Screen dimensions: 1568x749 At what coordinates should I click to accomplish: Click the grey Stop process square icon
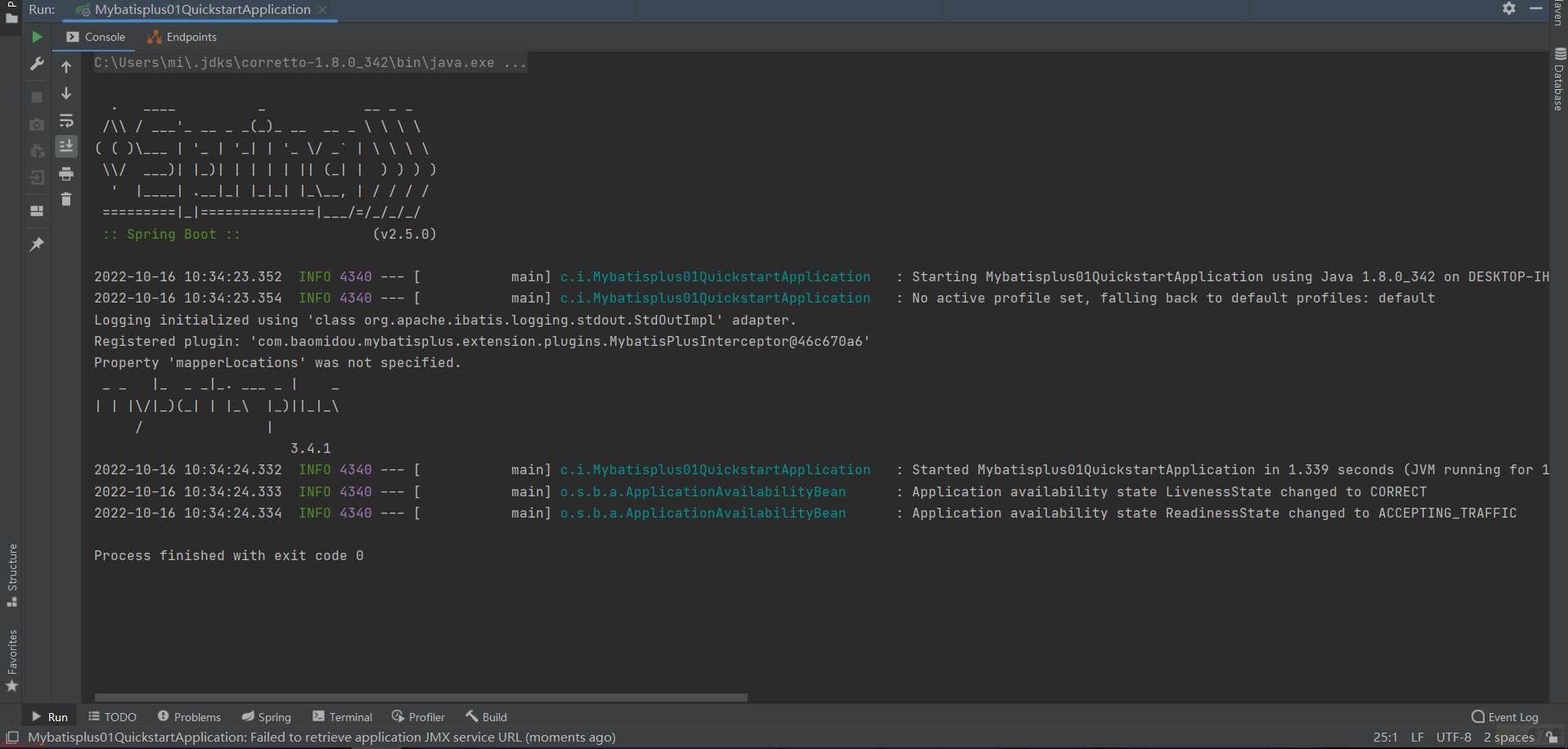[x=37, y=97]
